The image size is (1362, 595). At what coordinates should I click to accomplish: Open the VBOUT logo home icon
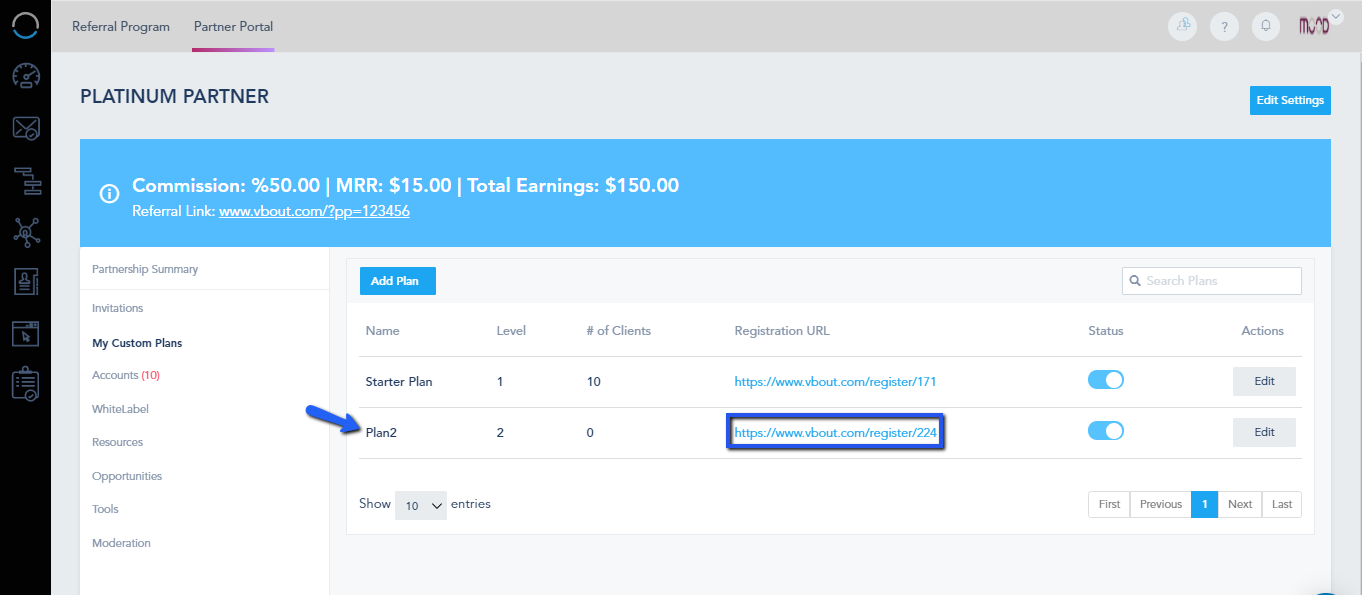coord(25,26)
